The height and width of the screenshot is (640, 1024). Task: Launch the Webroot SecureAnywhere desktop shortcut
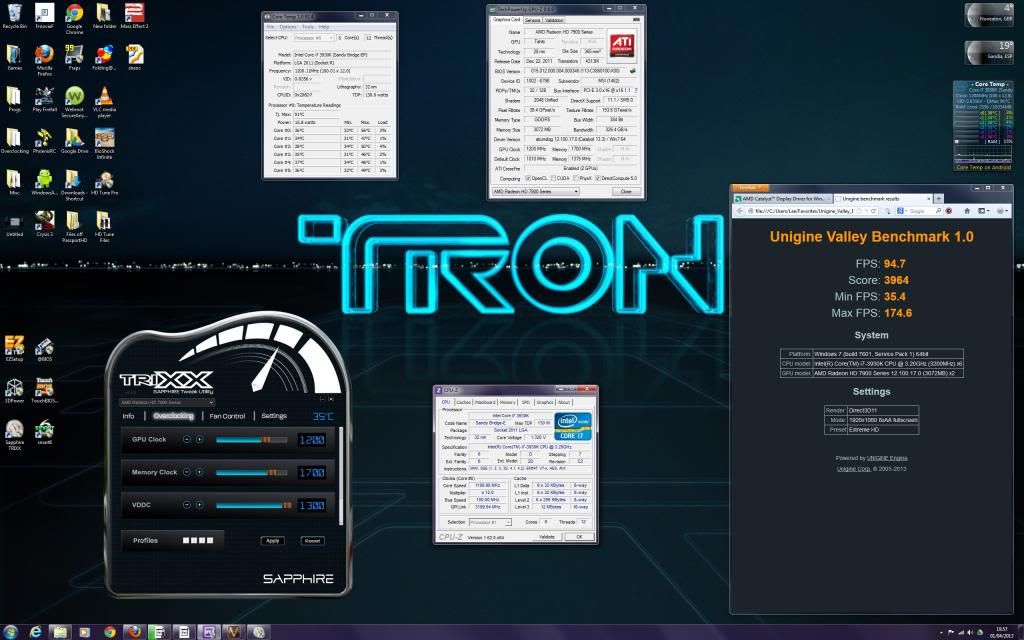(74, 102)
